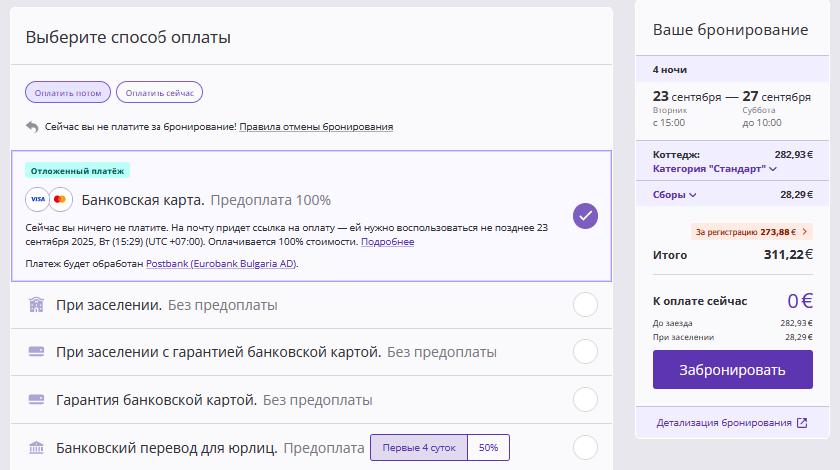Open the Postbank (Eurobank Bulgaria AD) link
840x470 pixels.
(x=221, y=264)
